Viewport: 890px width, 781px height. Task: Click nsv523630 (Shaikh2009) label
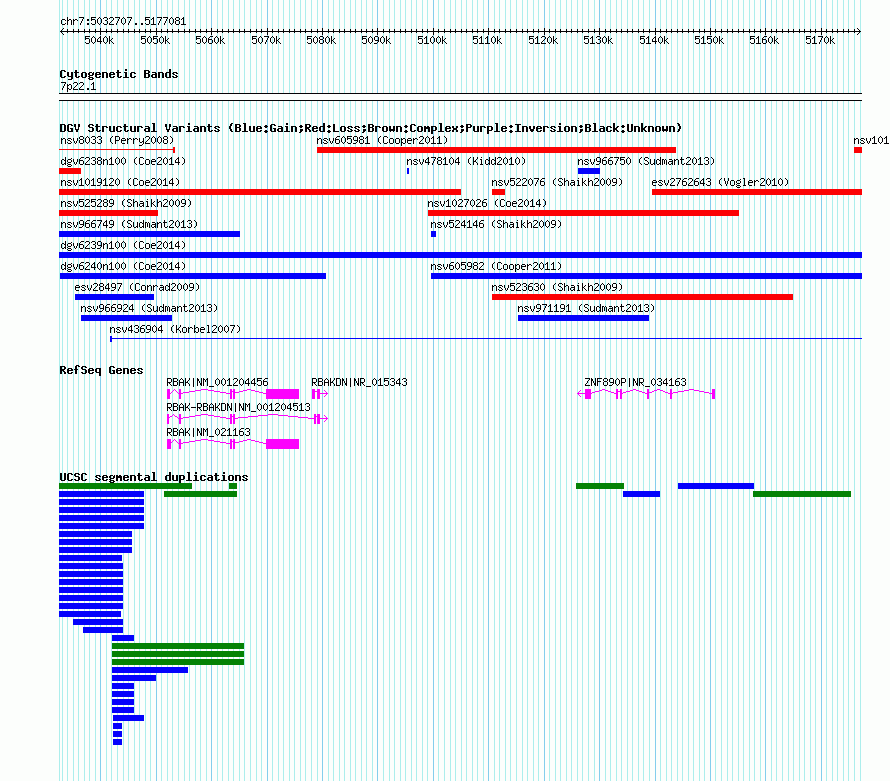[557, 287]
